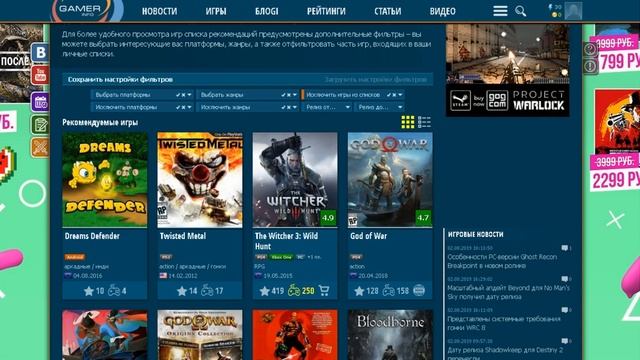This screenshot has width=640, height=360.
Task: Open the 'Релиз от...' dropdown
Action: pos(327,107)
